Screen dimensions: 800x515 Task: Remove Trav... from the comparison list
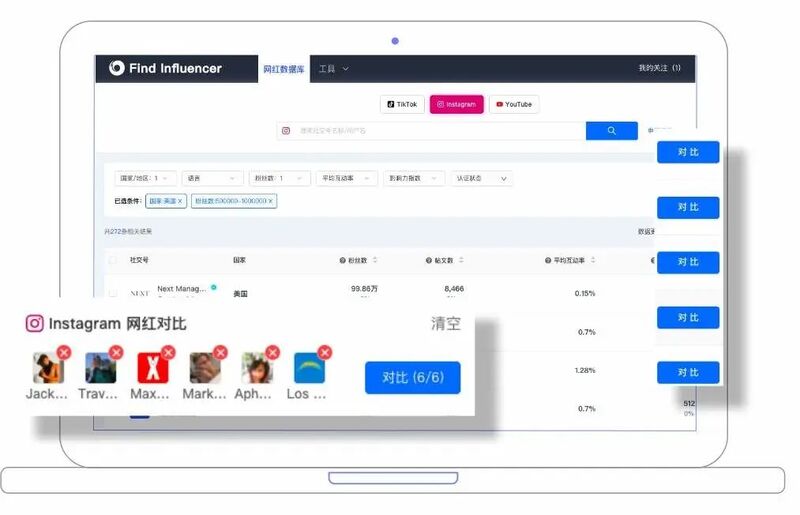coord(116,352)
